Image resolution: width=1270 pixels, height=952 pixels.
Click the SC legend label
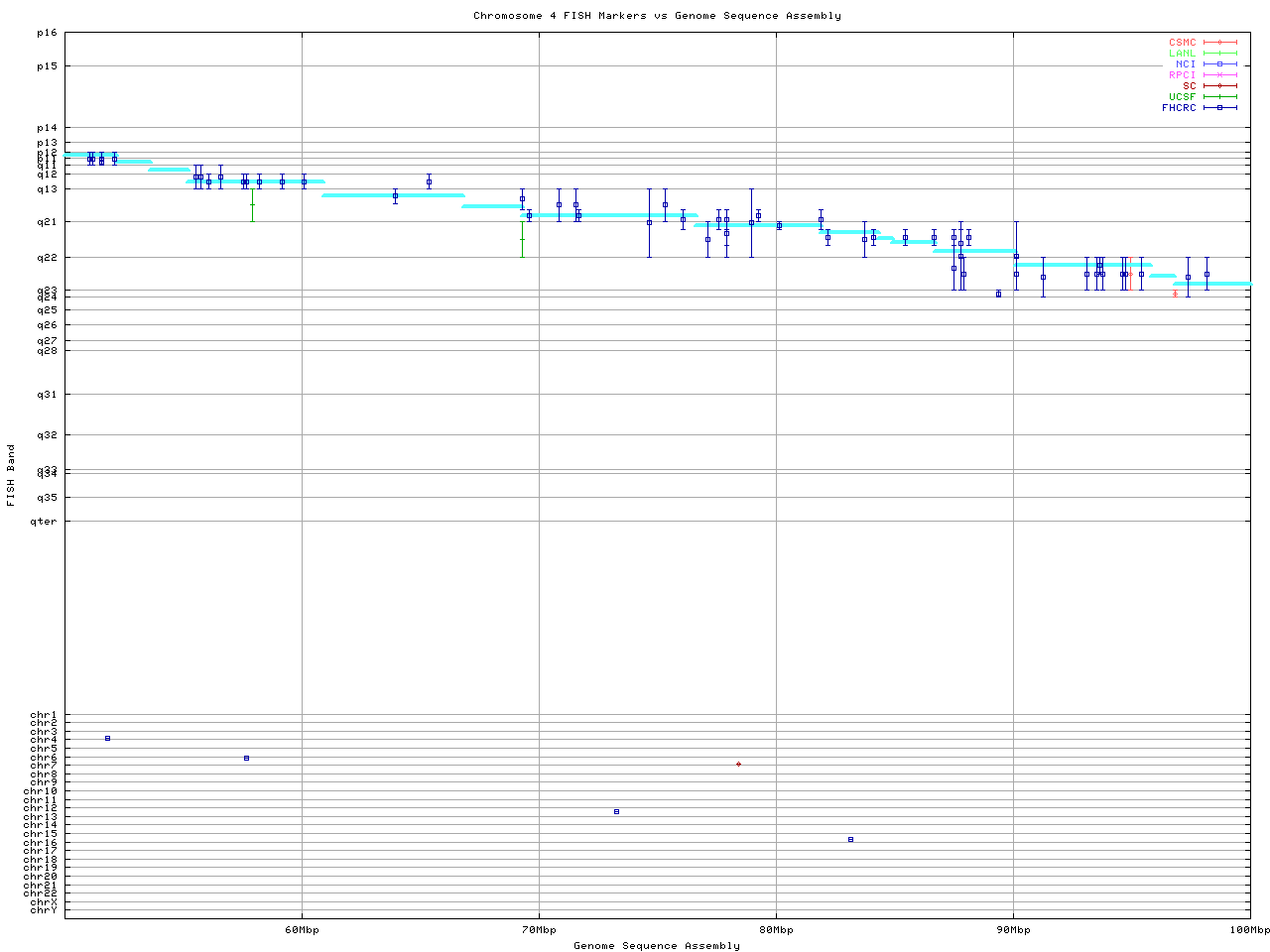click(x=1189, y=86)
